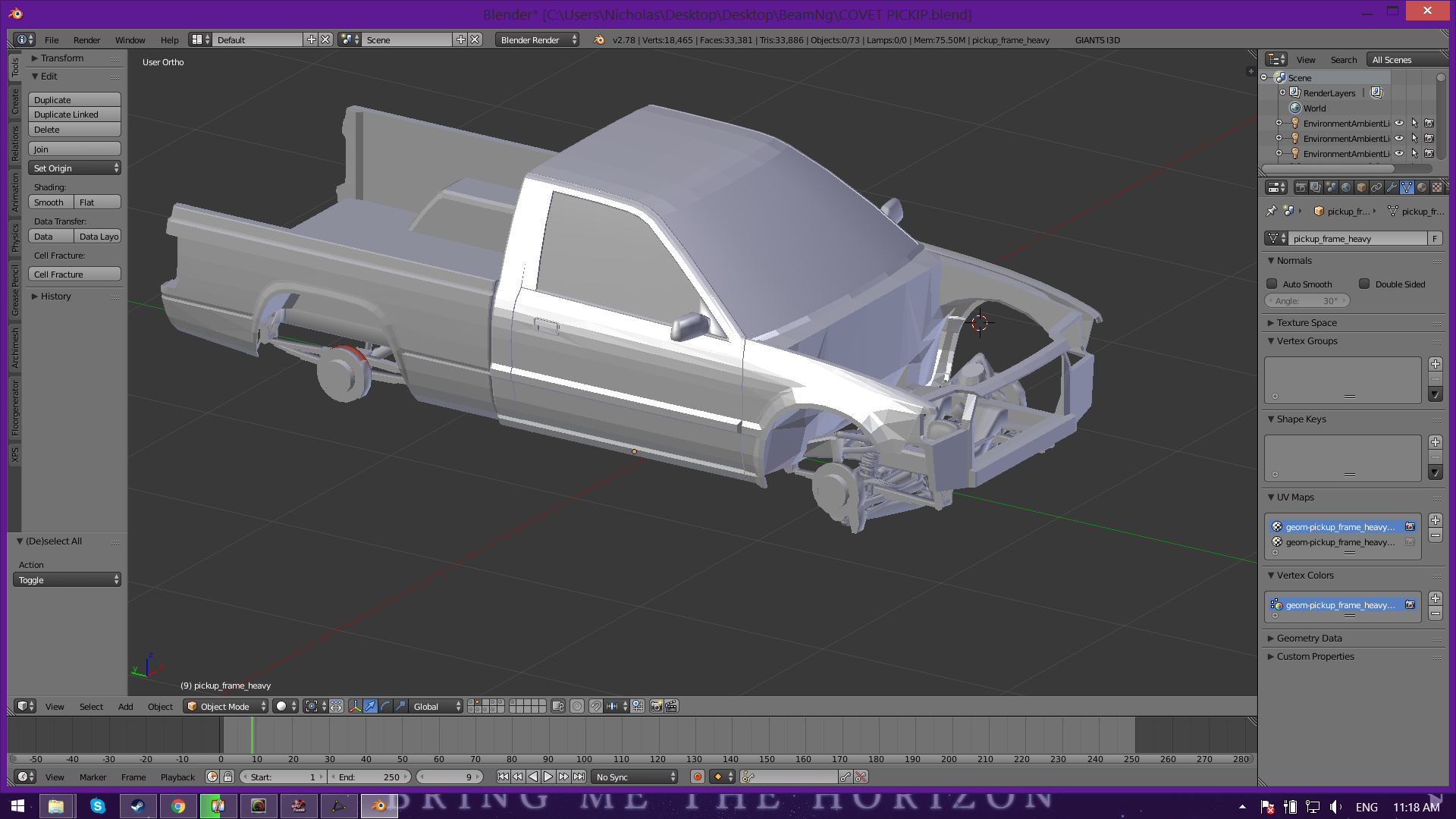Expand the Geometry Data panel
The width and height of the screenshot is (1456, 819).
[x=1309, y=639]
